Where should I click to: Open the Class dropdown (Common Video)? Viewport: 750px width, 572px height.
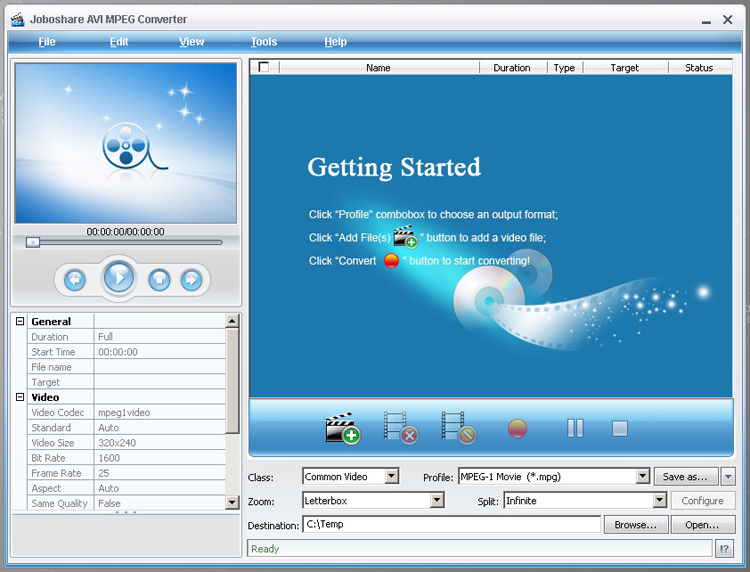pyautogui.click(x=392, y=476)
